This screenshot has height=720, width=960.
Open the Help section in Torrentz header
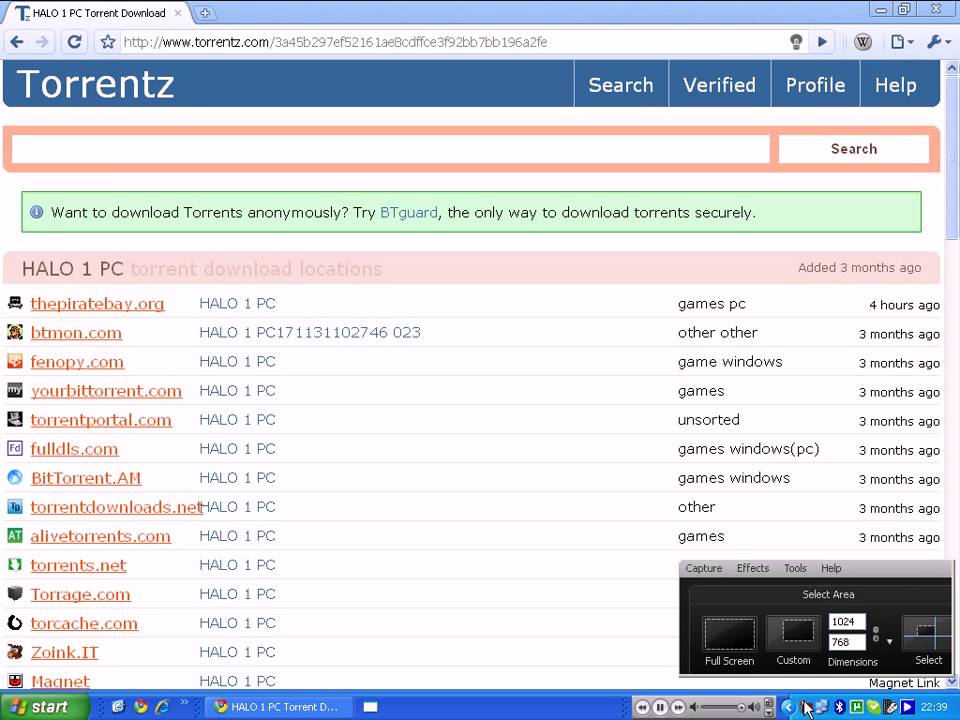pyautogui.click(x=895, y=84)
